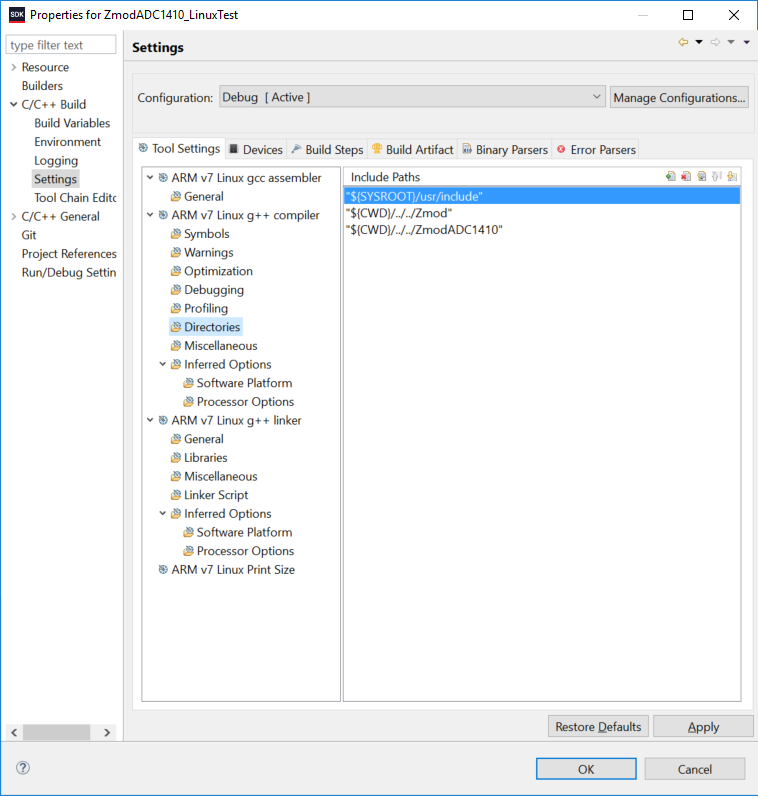Add a new include path icon
This screenshot has width=758, height=796.
[671, 176]
